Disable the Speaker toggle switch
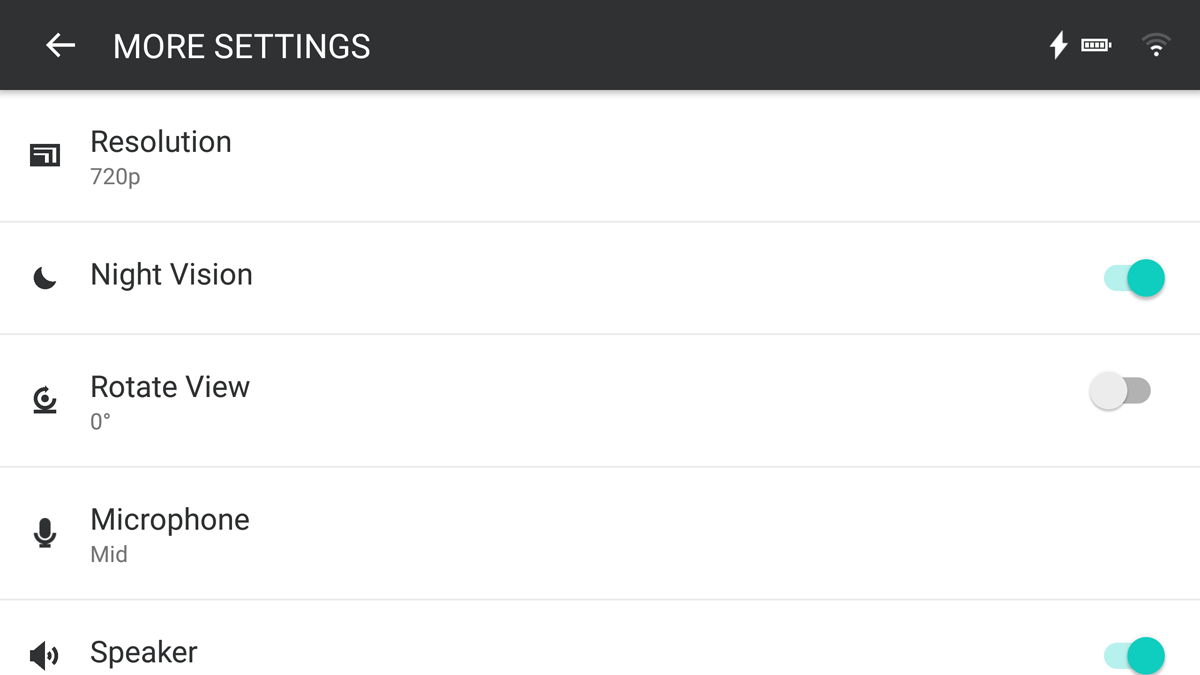The width and height of the screenshot is (1200, 675). [x=1134, y=656]
